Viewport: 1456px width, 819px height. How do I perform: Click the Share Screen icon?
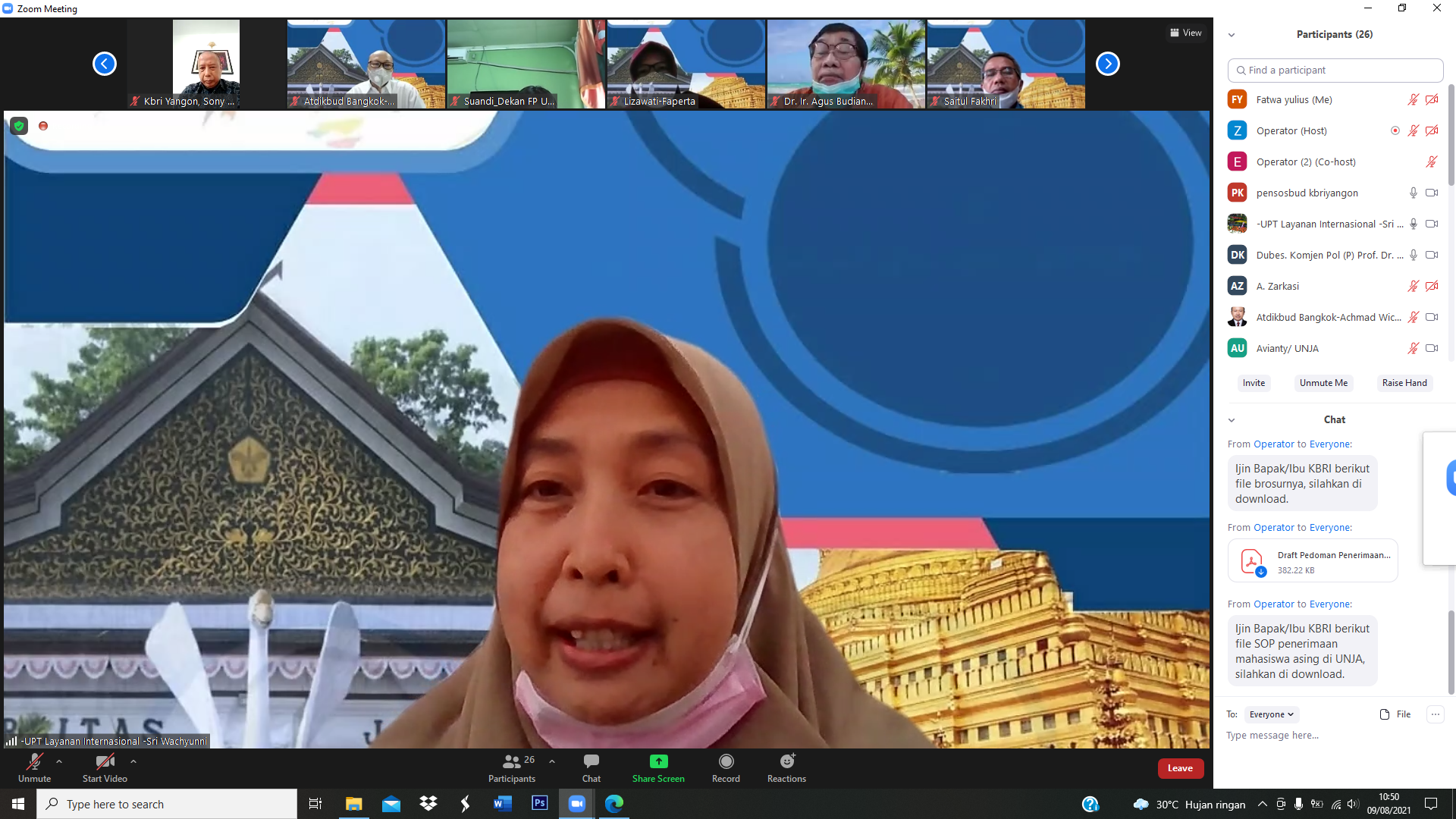pyautogui.click(x=658, y=762)
